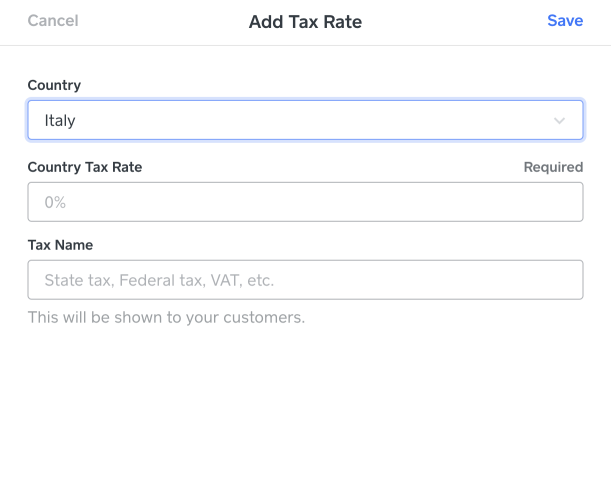Click the shown to your customers hint
This screenshot has width=611, height=481.
[x=166, y=318]
